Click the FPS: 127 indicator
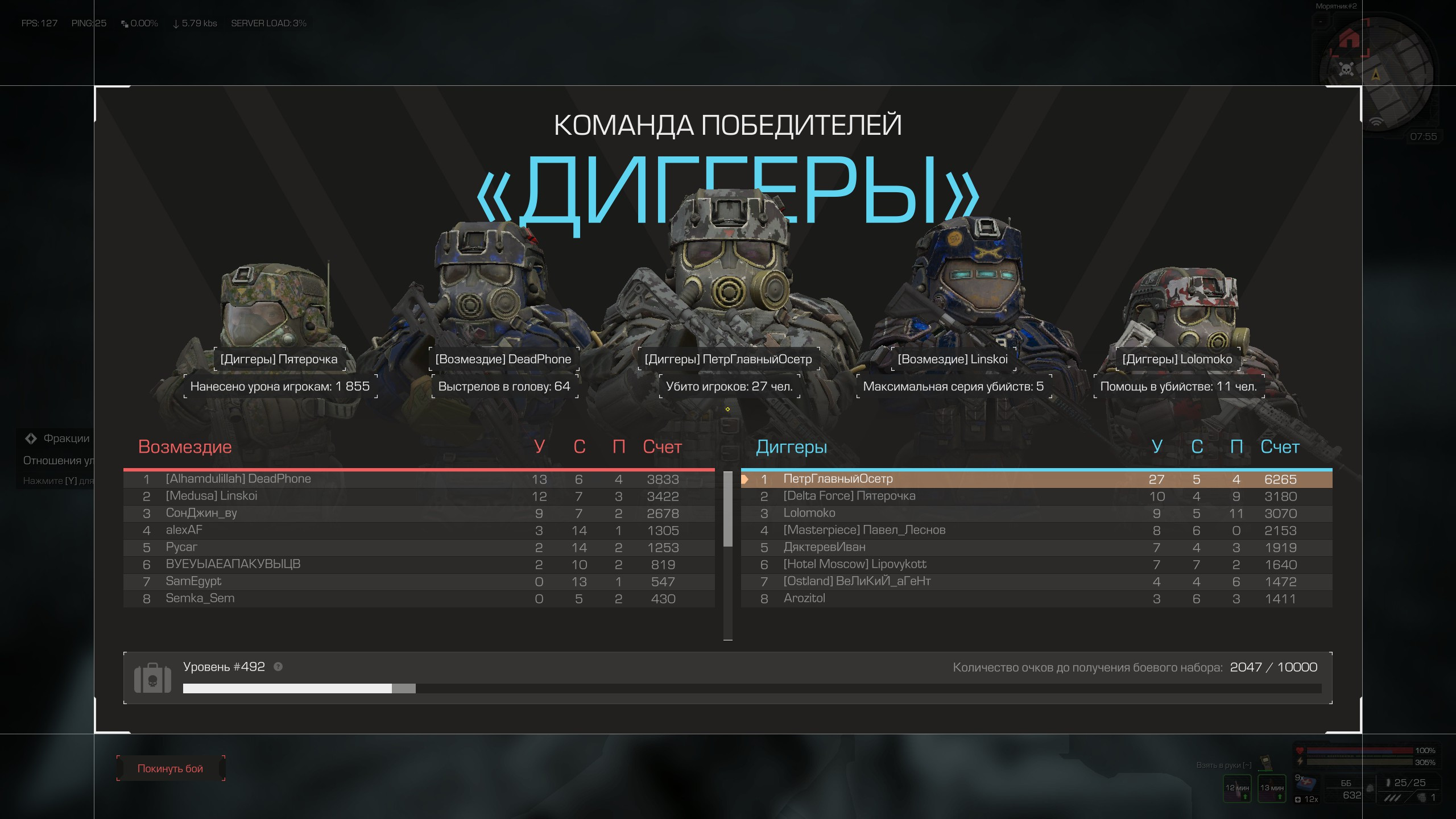 coord(39,23)
